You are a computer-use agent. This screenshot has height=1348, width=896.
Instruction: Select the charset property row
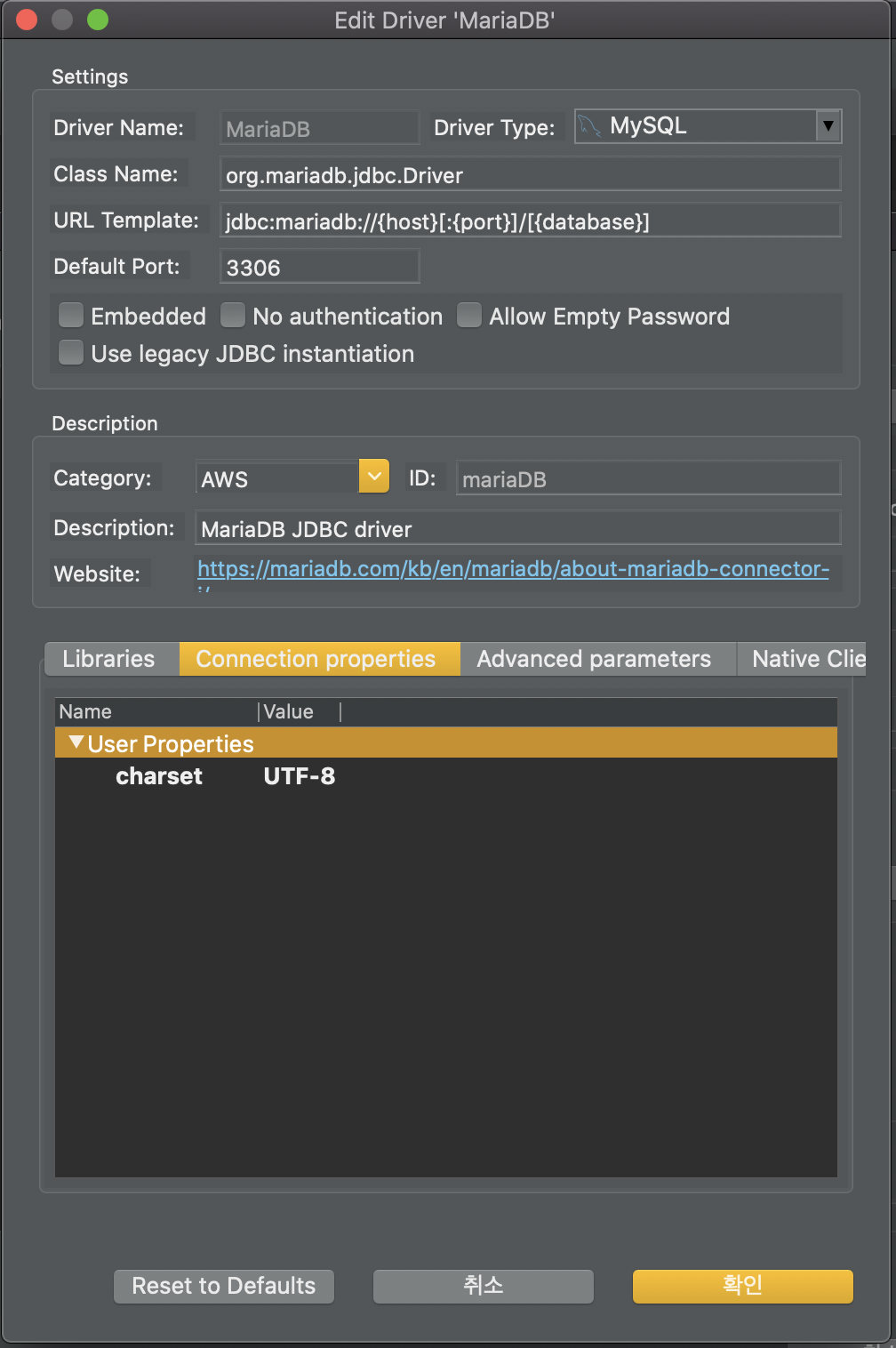click(446, 776)
